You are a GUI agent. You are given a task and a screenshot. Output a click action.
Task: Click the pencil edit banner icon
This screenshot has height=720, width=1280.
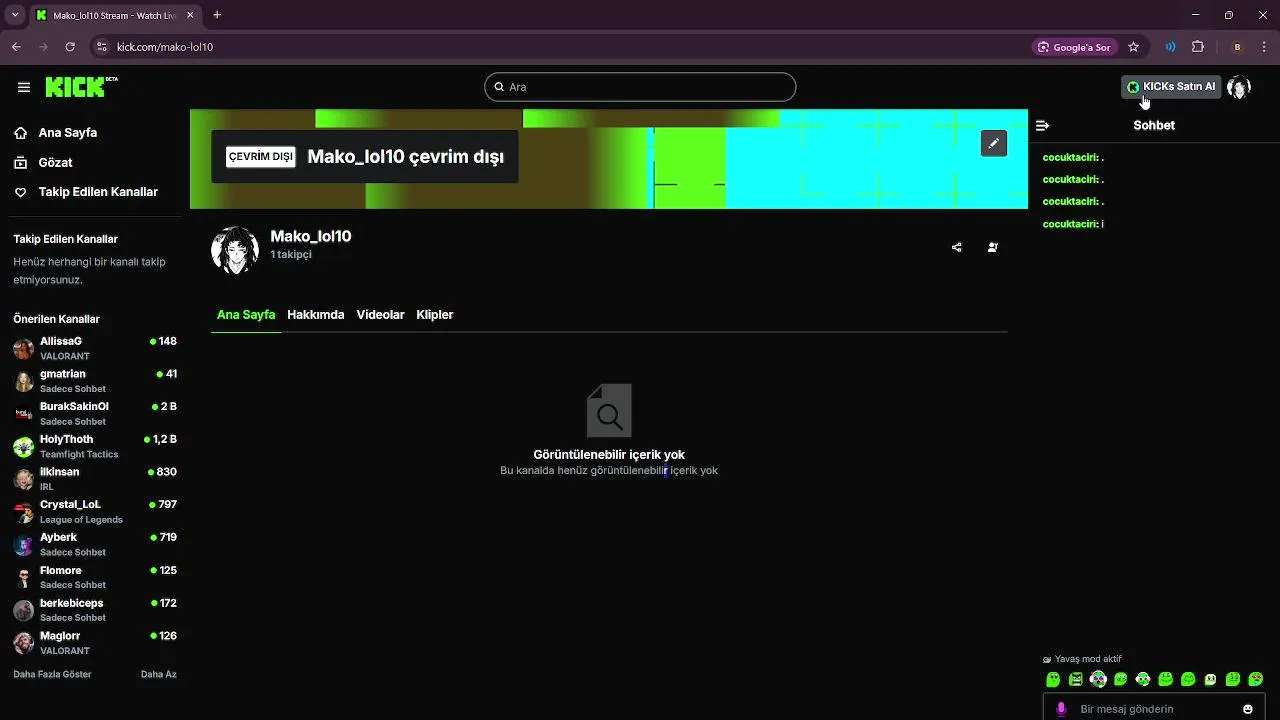[x=993, y=144]
